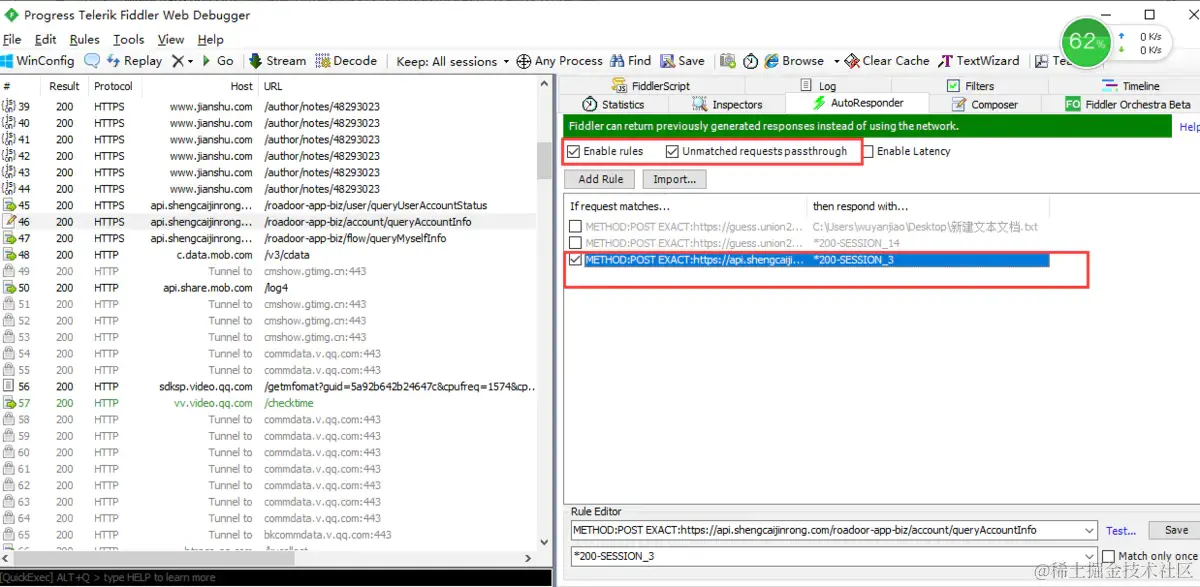
Task: Open the Fiddler Orchestra Beta tab
Action: [x=1129, y=104]
